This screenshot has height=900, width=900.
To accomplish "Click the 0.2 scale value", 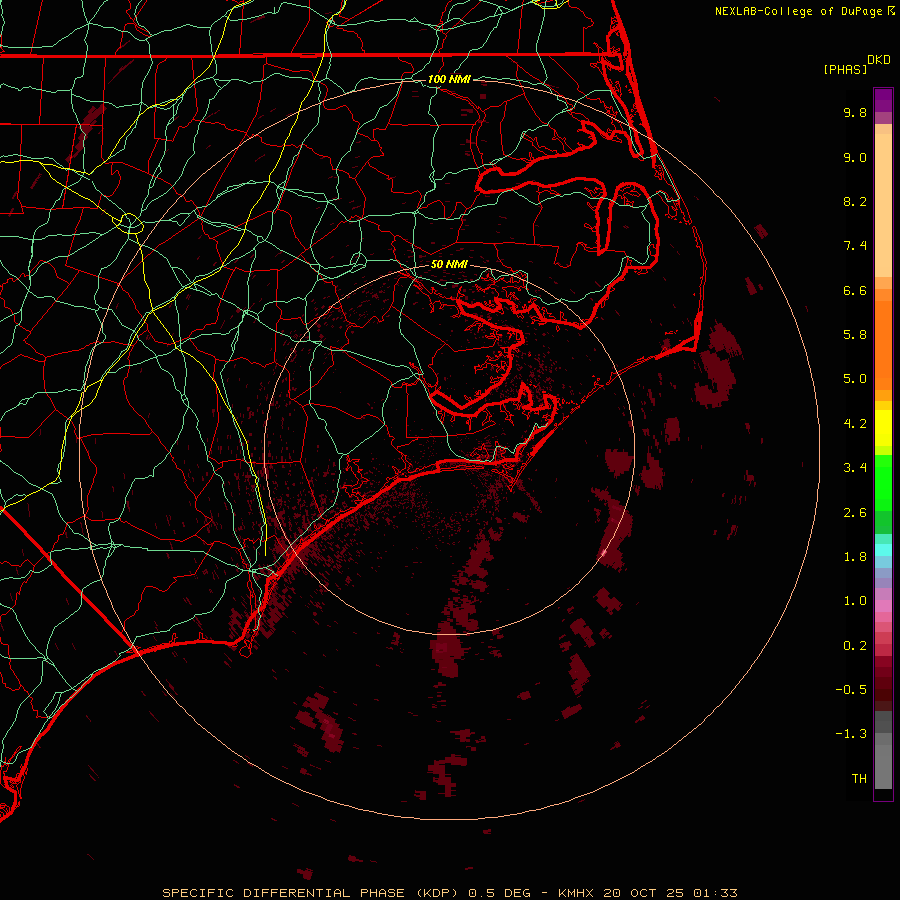I will 855,646.
